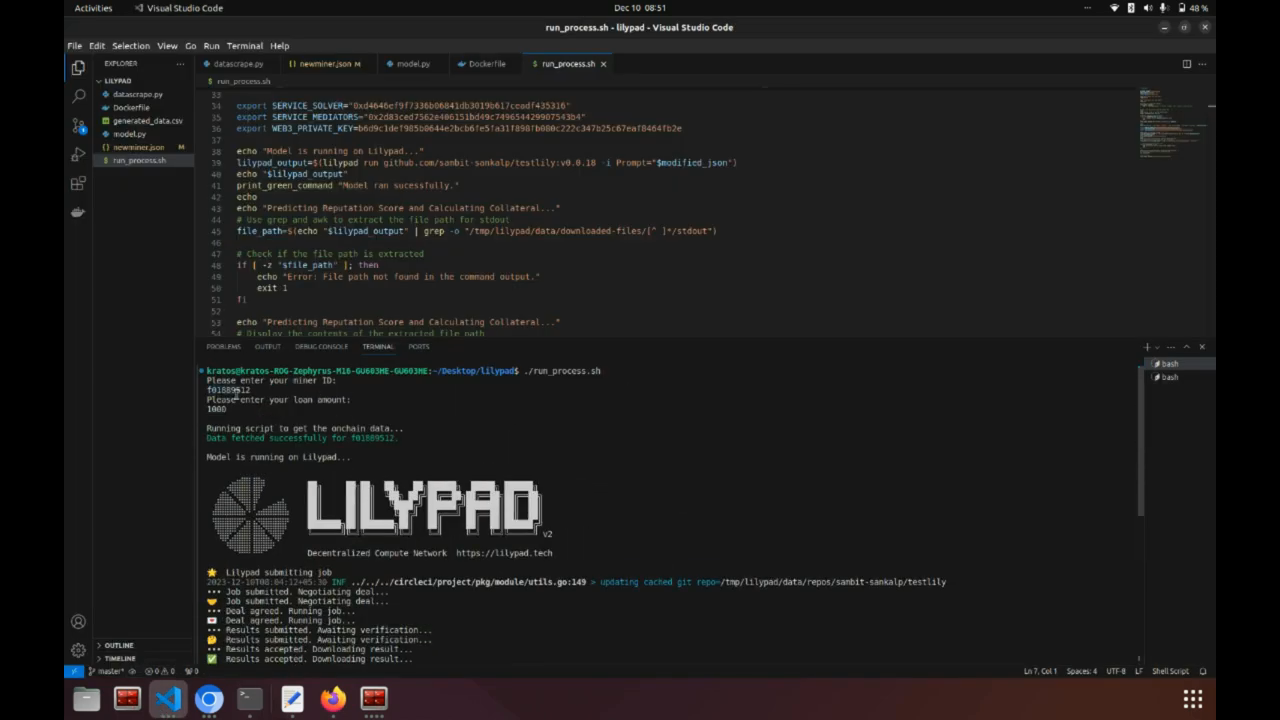Switch to the PROBLEMS panel tab
This screenshot has height=720, width=1280.
223,347
